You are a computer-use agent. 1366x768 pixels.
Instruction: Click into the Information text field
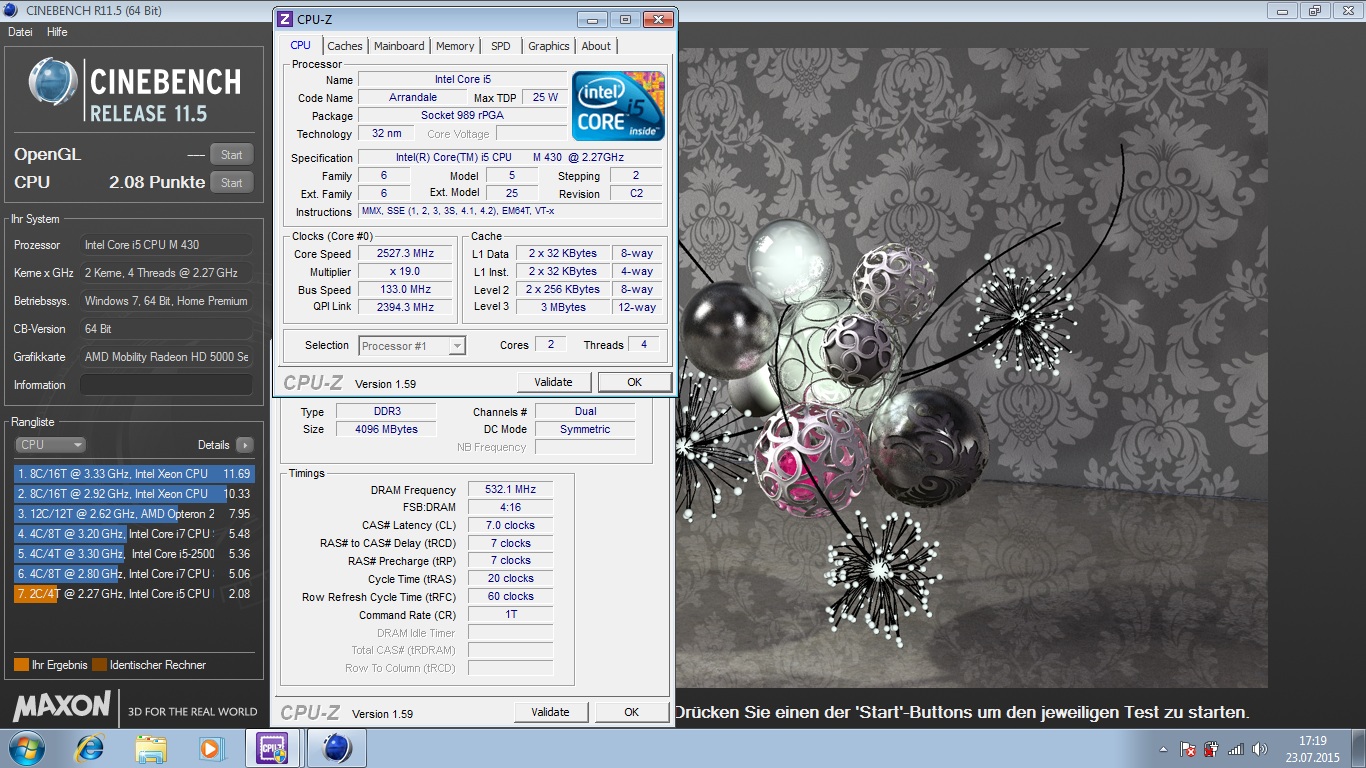click(x=166, y=385)
